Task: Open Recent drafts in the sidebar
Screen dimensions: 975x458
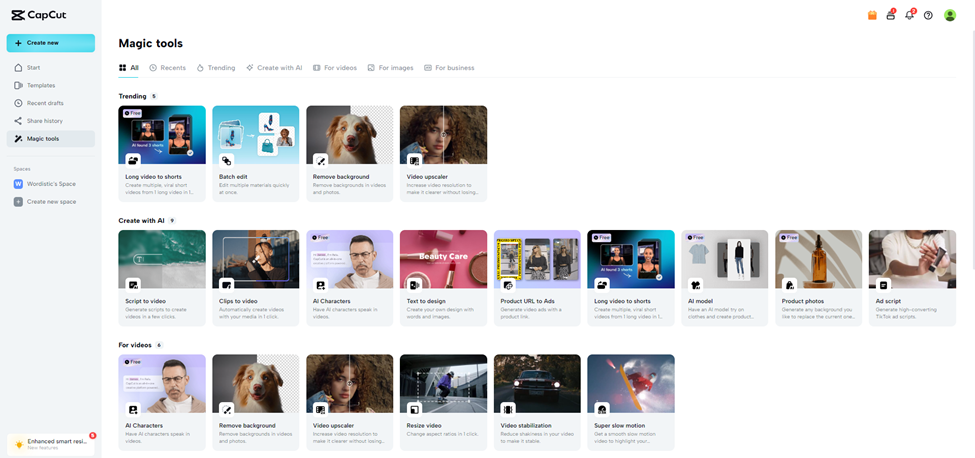Action: (51, 103)
